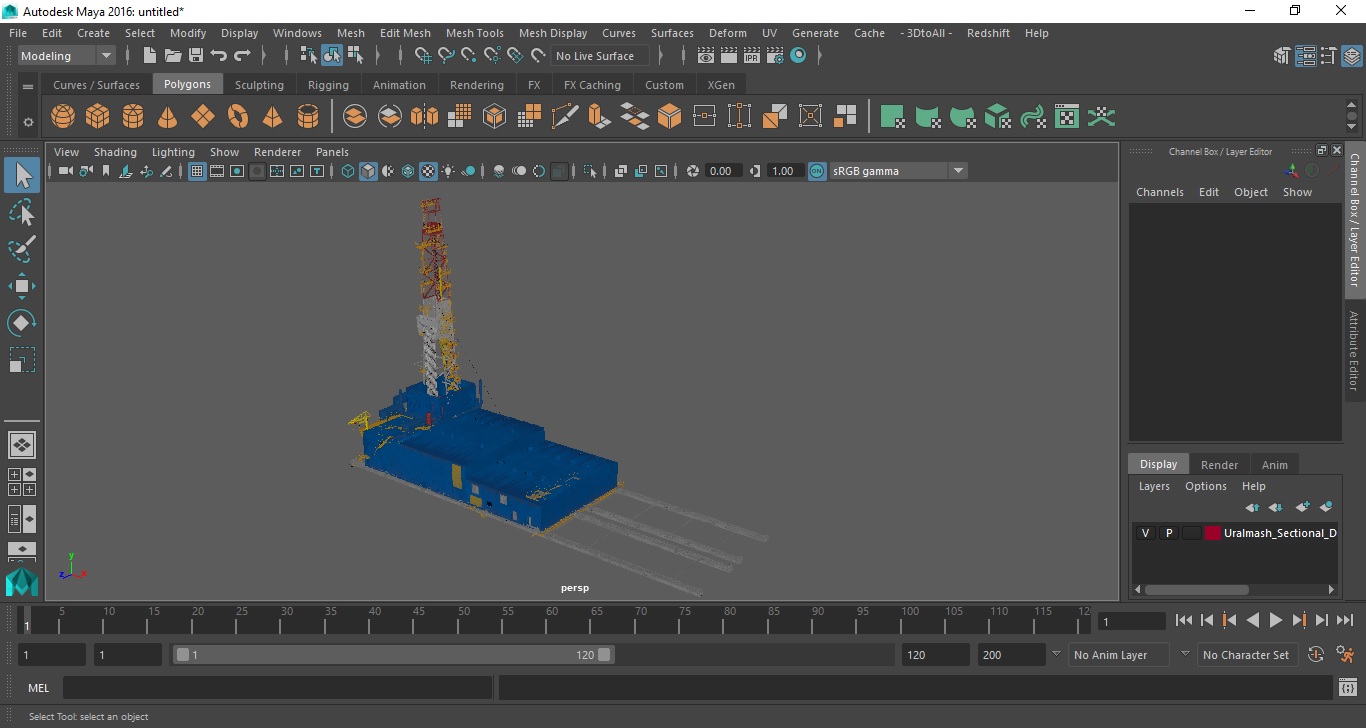
Task: Toggle auto keyframe button
Action: tap(1316, 655)
